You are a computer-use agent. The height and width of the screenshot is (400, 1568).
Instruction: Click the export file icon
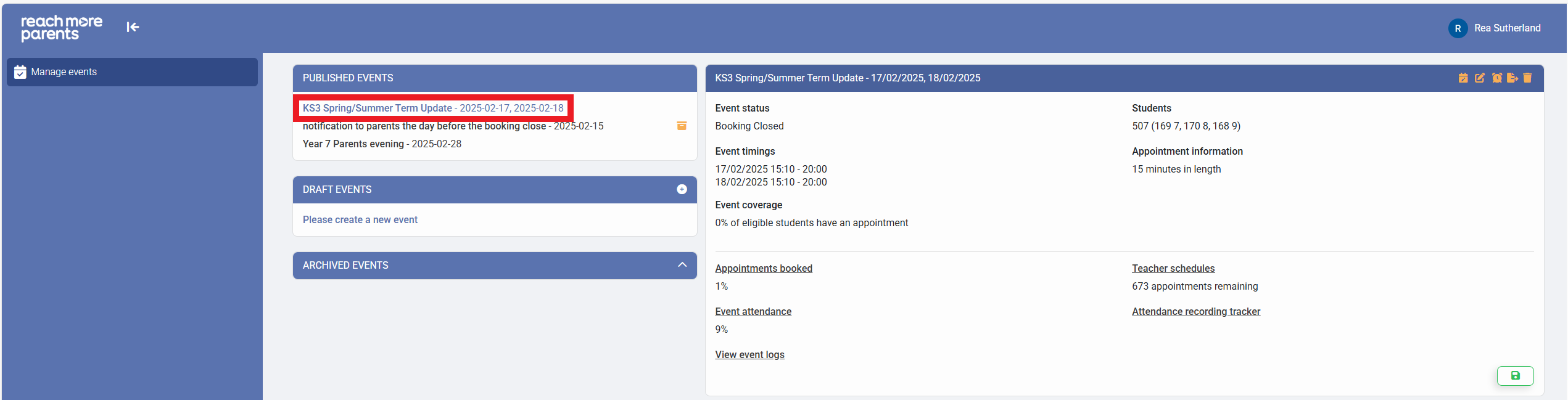1512,78
